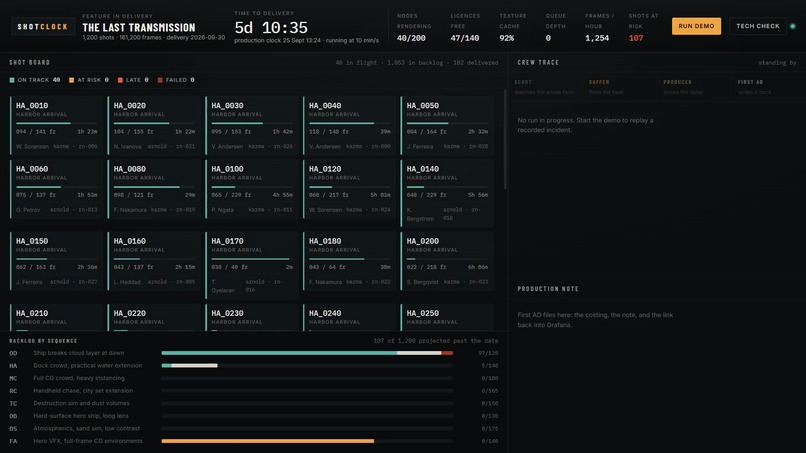
Task: Open shot card HA_0160
Action: pos(154,261)
